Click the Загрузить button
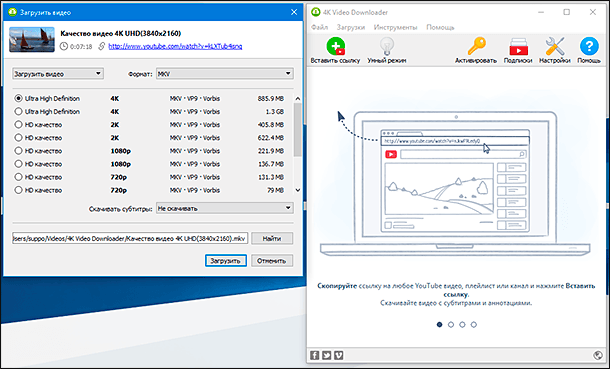 pyautogui.click(x=226, y=261)
